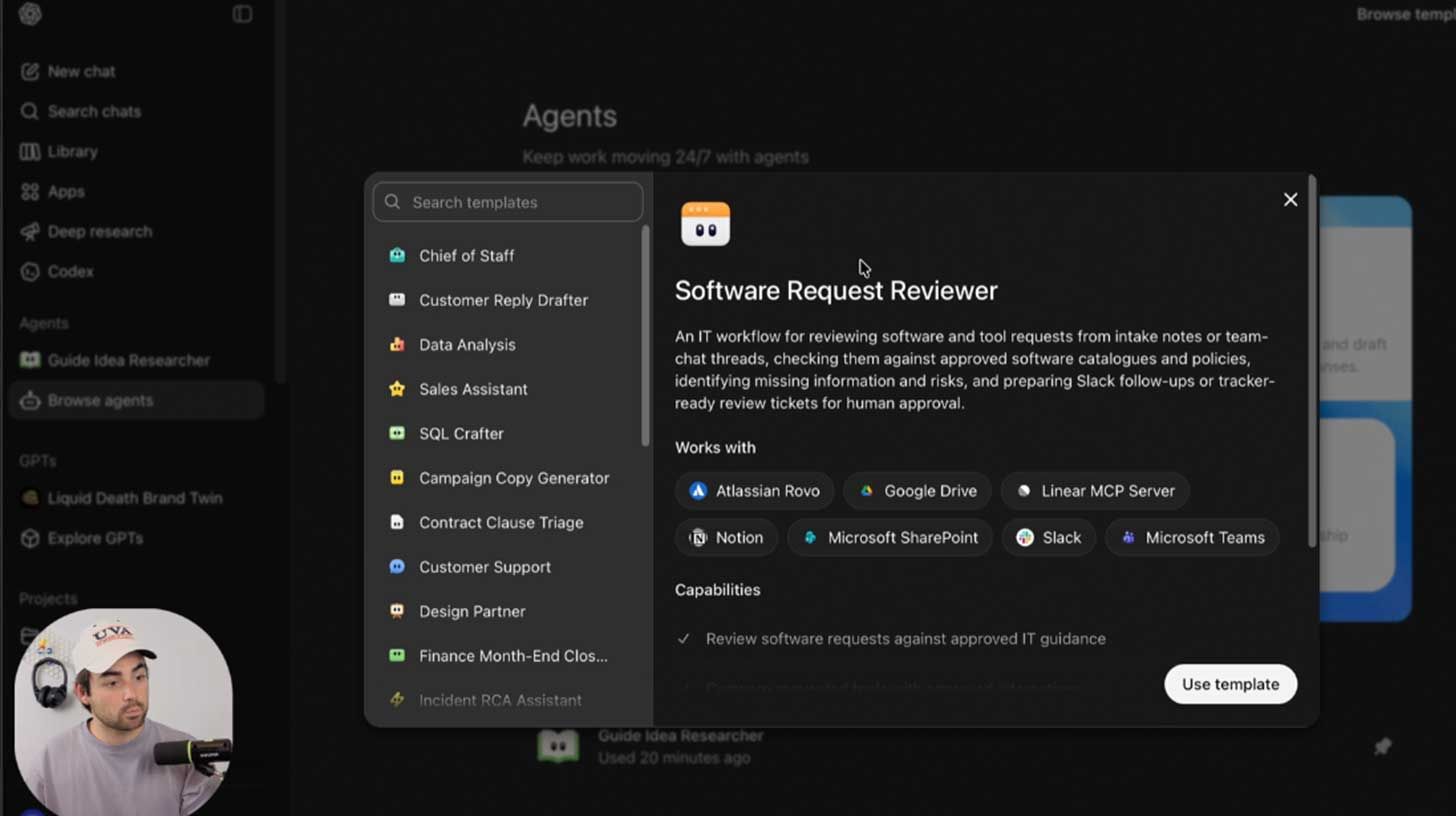Screen dimensions: 1456x816
Task: Click the Linear MCP Server chip
Action: (x=1095, y=491)
